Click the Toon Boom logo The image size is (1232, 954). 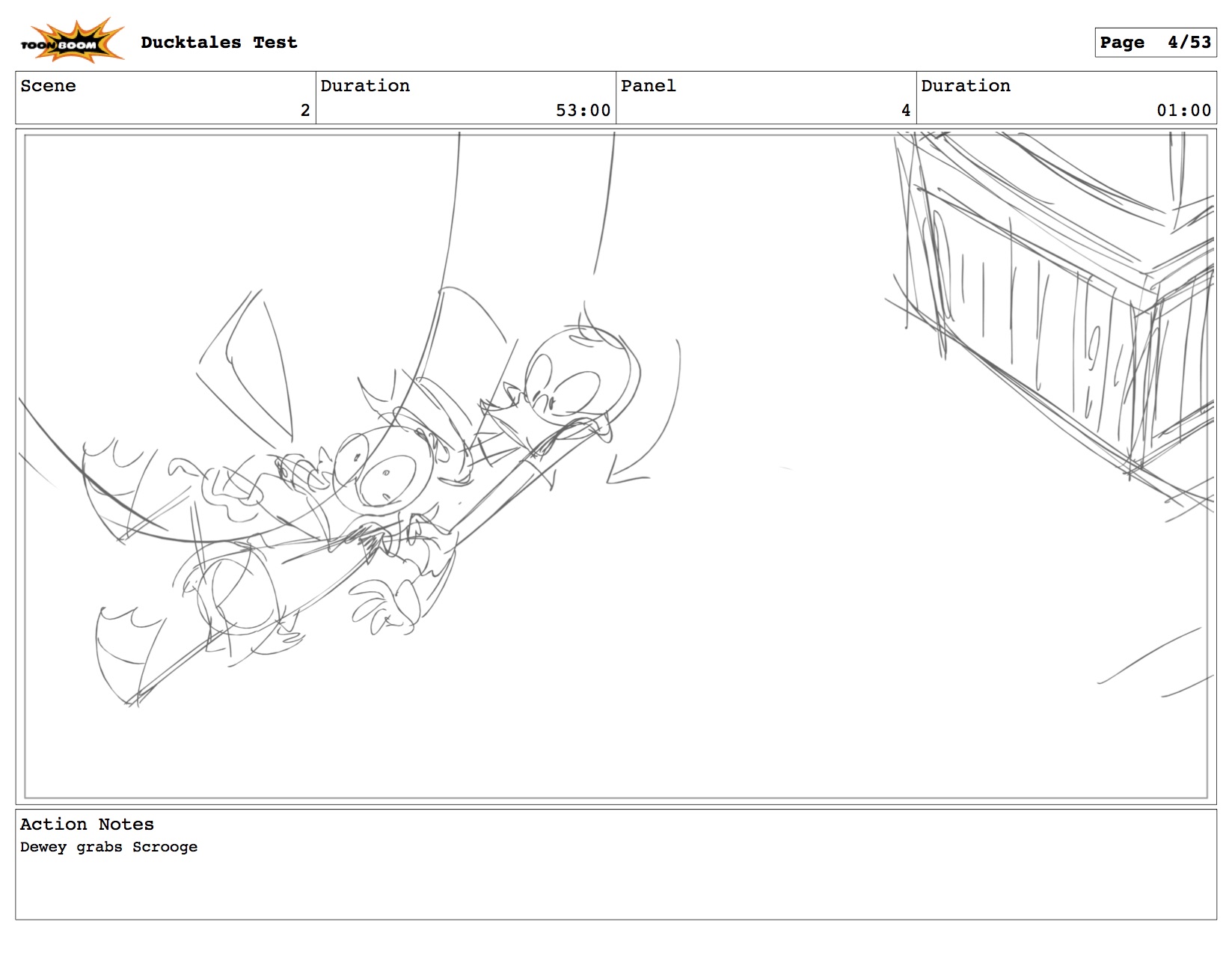coord(71,42)
